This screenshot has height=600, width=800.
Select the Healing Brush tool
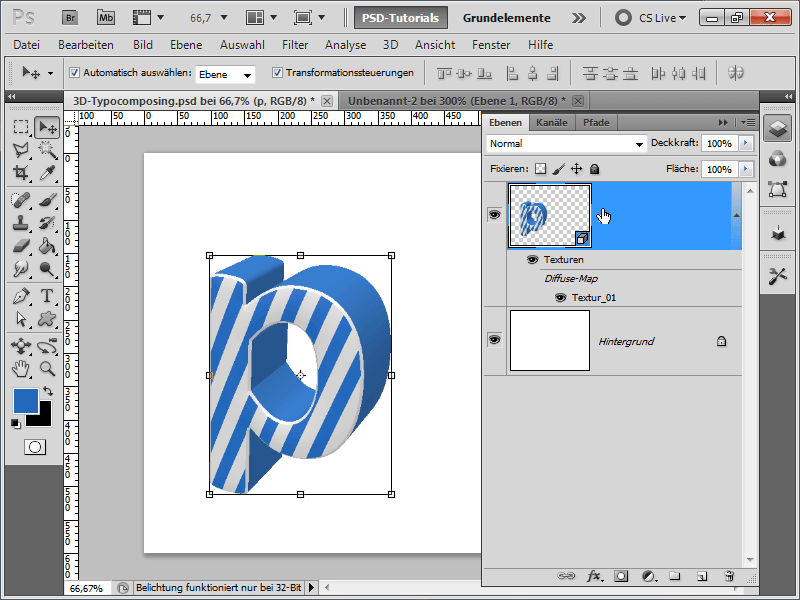coord(20,200)
